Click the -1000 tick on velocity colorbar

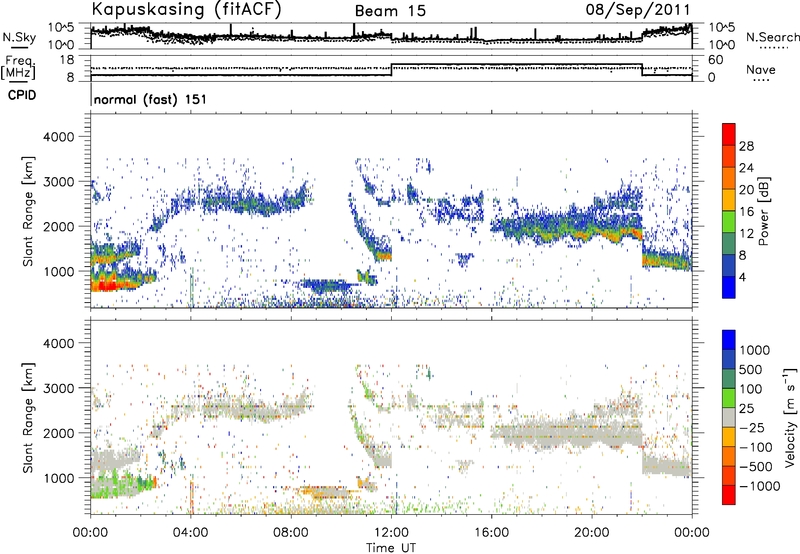coord(760,486)
